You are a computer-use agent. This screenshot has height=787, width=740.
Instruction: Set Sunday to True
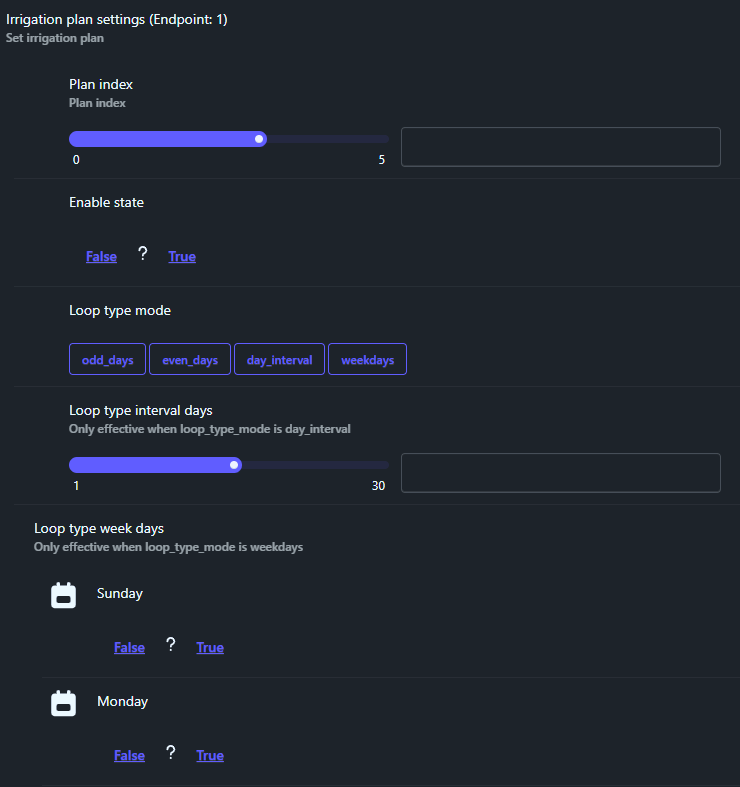(210, 647)
